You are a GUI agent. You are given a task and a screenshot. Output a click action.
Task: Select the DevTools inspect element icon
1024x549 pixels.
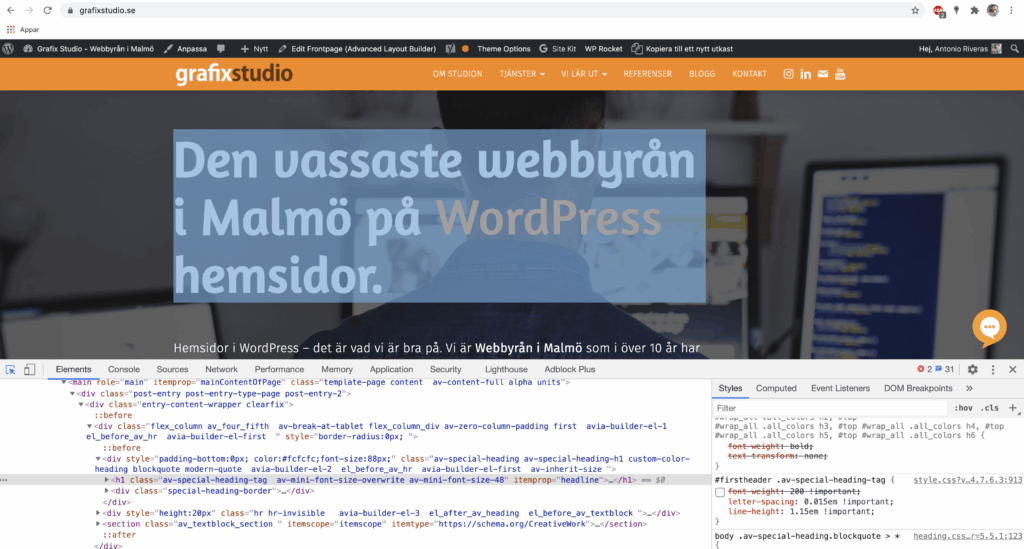click(10, 369)
